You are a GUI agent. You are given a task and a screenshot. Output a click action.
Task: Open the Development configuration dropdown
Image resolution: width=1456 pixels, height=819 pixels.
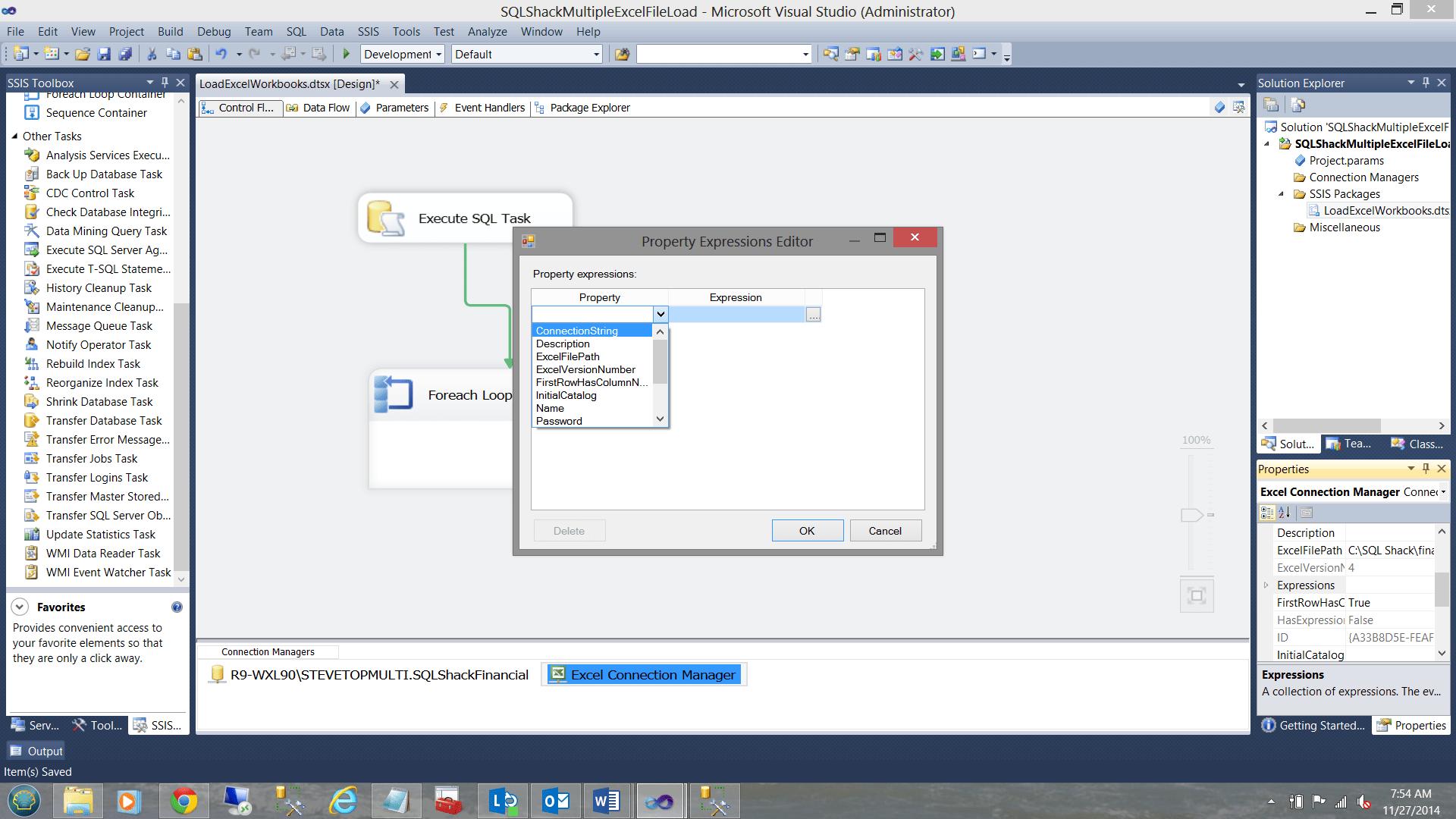tap(438, 54)
